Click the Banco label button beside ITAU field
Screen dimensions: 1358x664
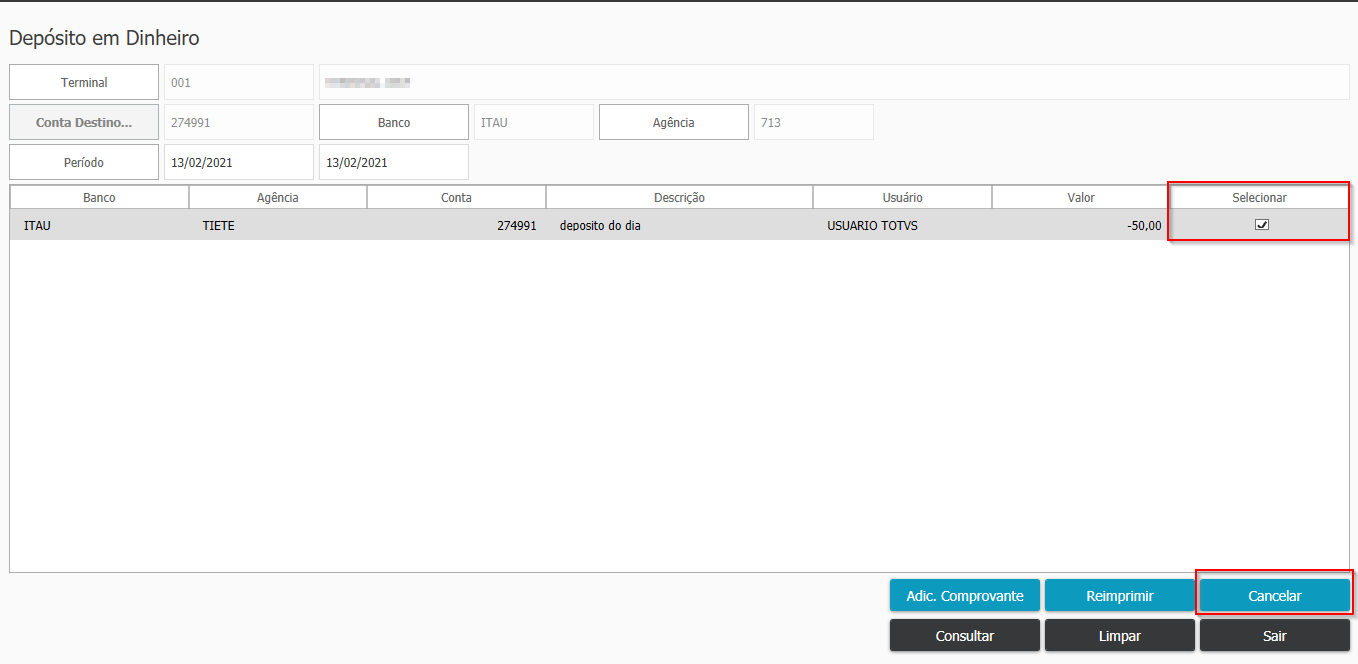pos(394,122)
